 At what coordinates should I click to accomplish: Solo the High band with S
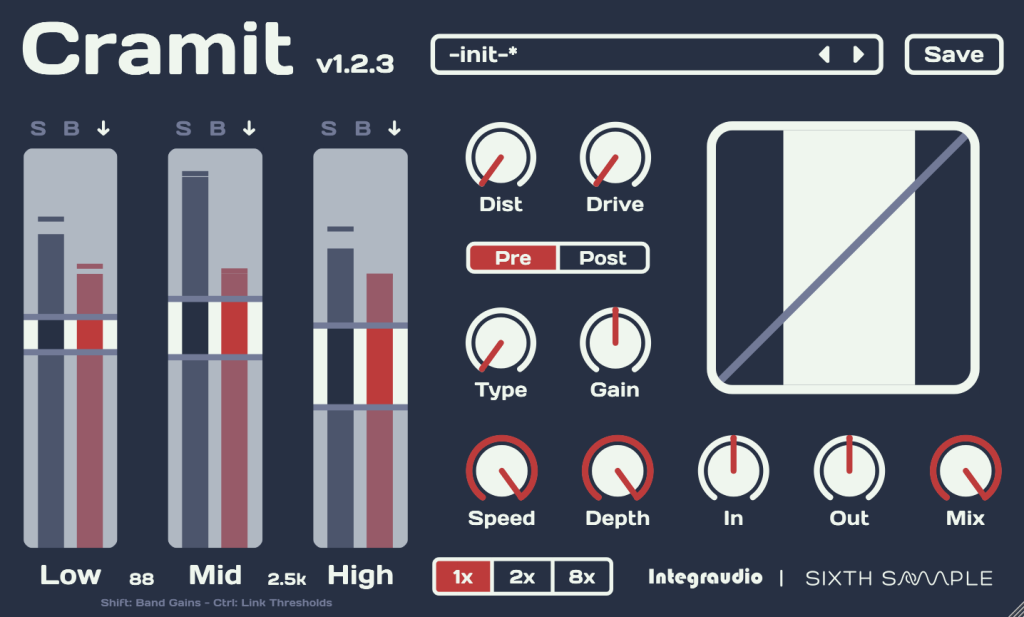(x=328, y=129)
